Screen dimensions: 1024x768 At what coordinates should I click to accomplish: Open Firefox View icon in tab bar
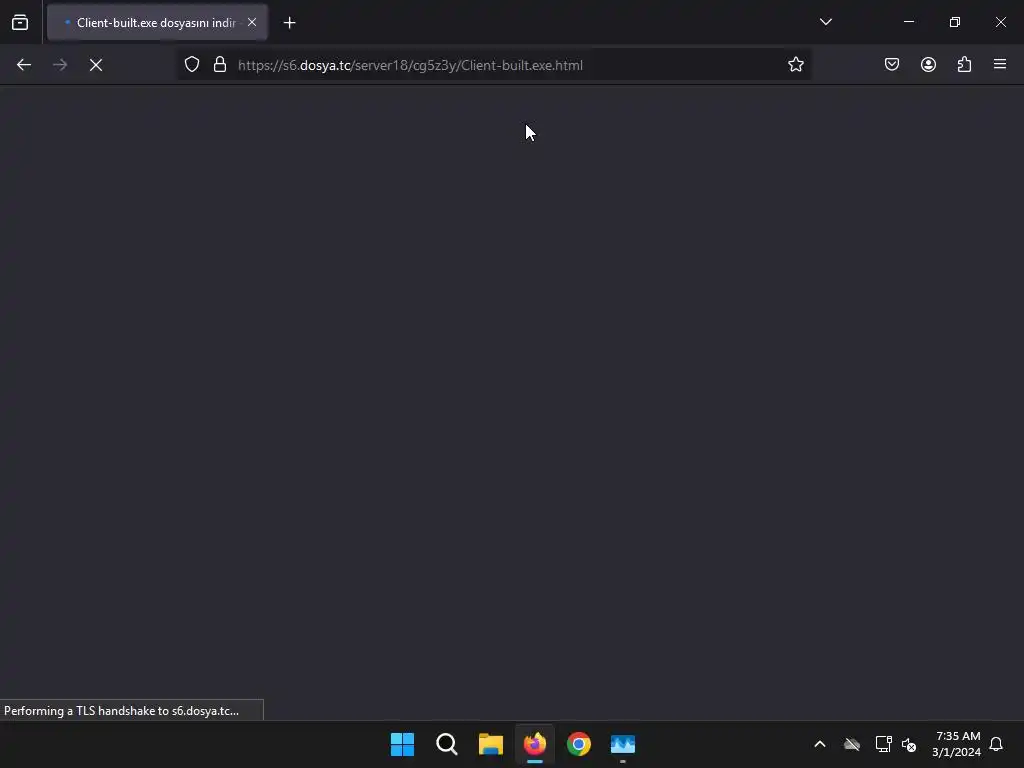click(20, 22)
